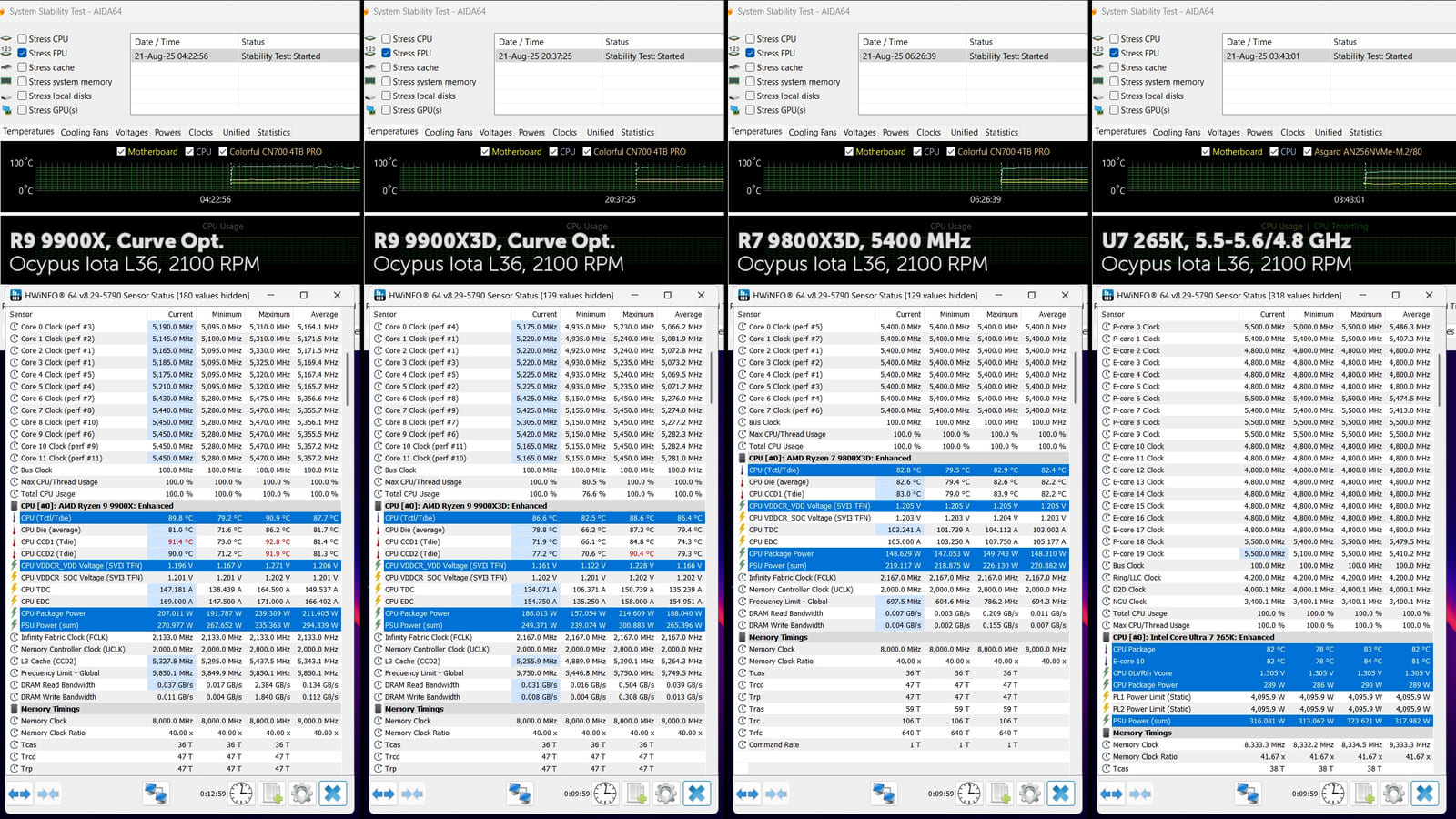This screenshot has width=1456, height=819.
Task: Click expand-columns arrows in R9 9900X HWiNFO window
Action: [19, 794]
